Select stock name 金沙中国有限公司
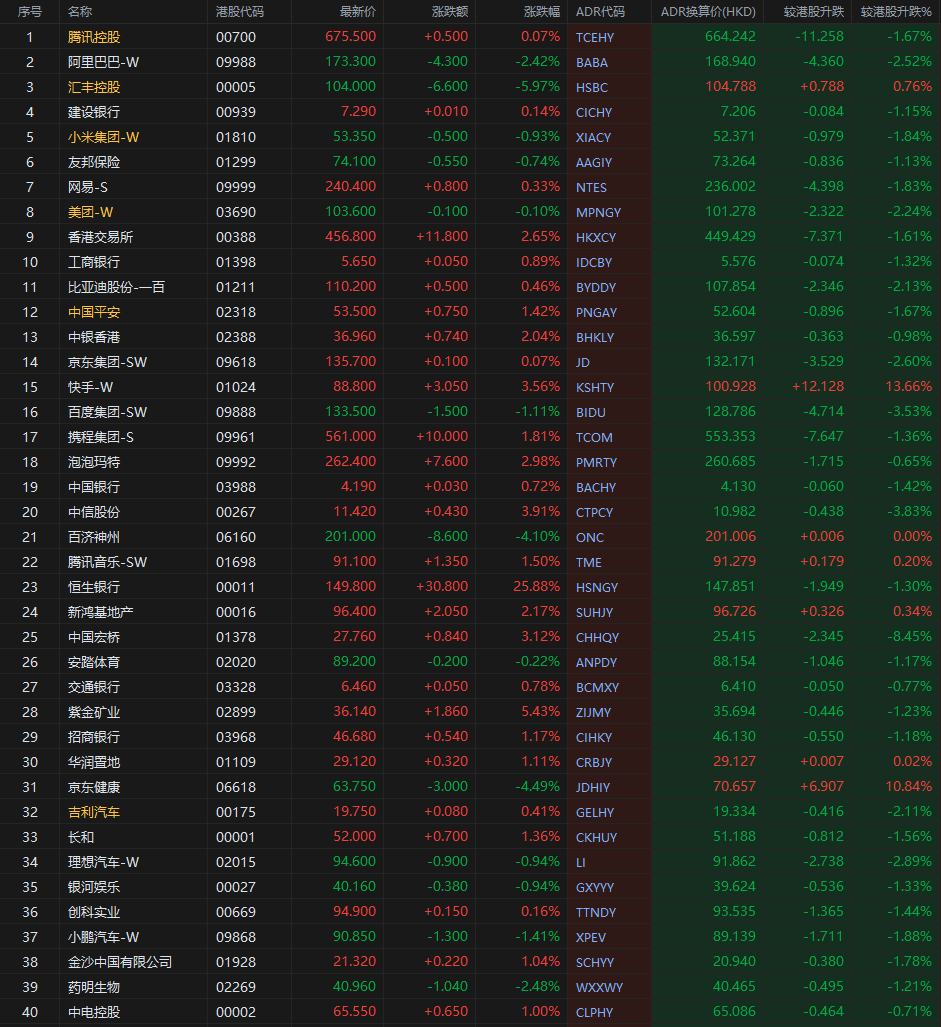Image resolution: width=941 pixels, height=1027 pixels. coord(120,962)
